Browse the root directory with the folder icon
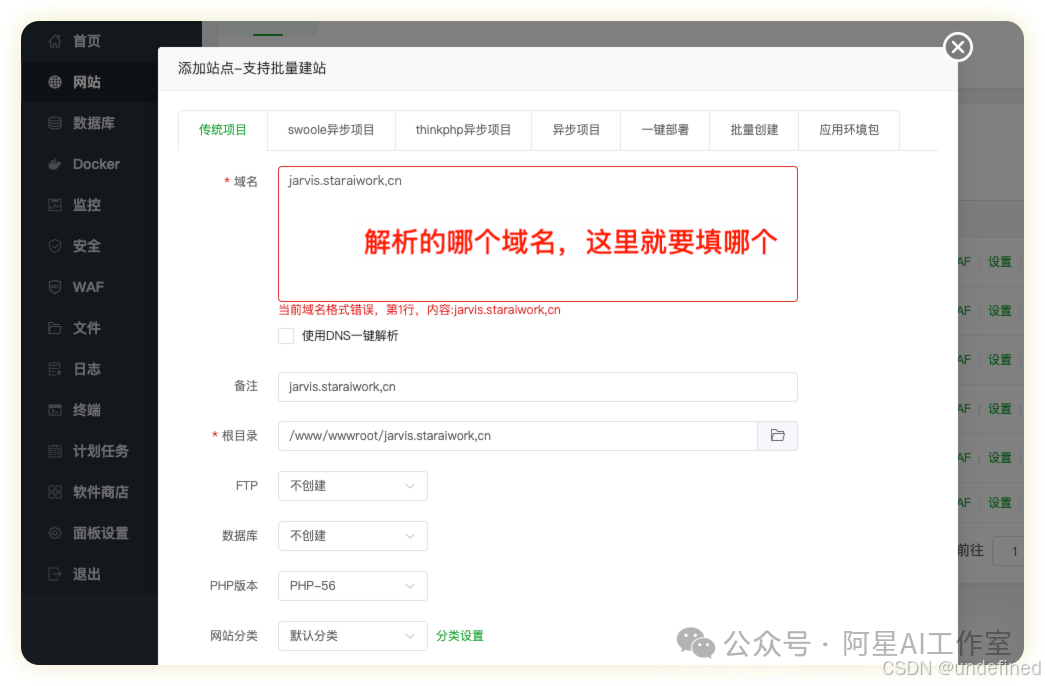Screen dimensions: 1045x686 point(777,435)
